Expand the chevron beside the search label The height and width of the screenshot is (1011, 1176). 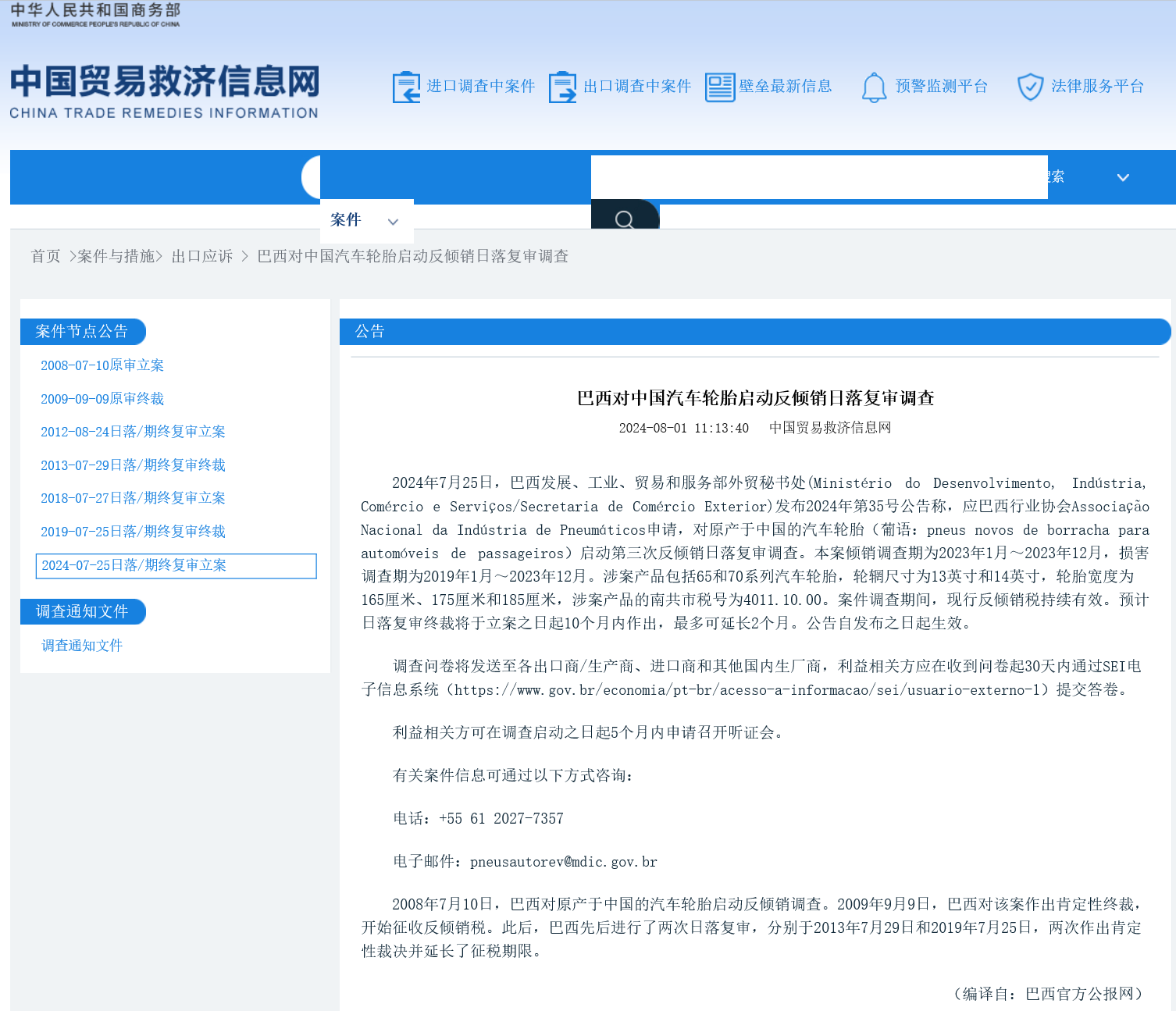[x=1123, y=177]
